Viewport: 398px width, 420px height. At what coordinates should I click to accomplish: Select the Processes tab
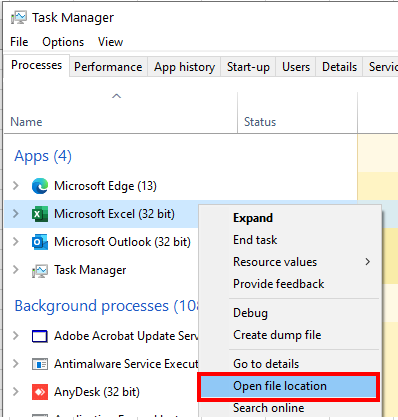36,65
